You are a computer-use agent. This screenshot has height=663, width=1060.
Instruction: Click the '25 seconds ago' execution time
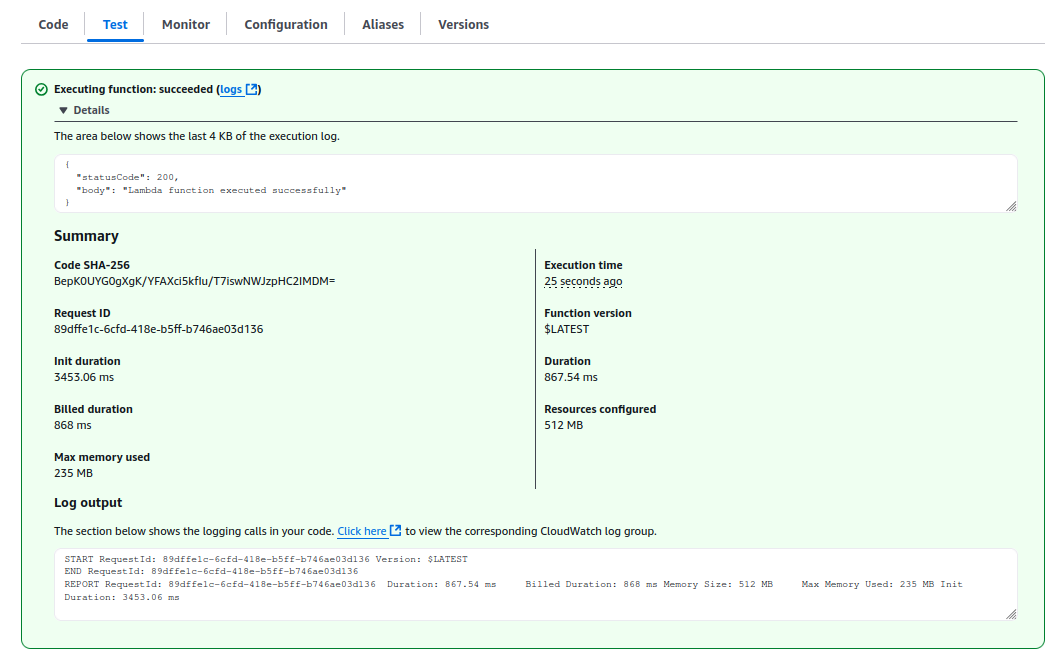583,282
